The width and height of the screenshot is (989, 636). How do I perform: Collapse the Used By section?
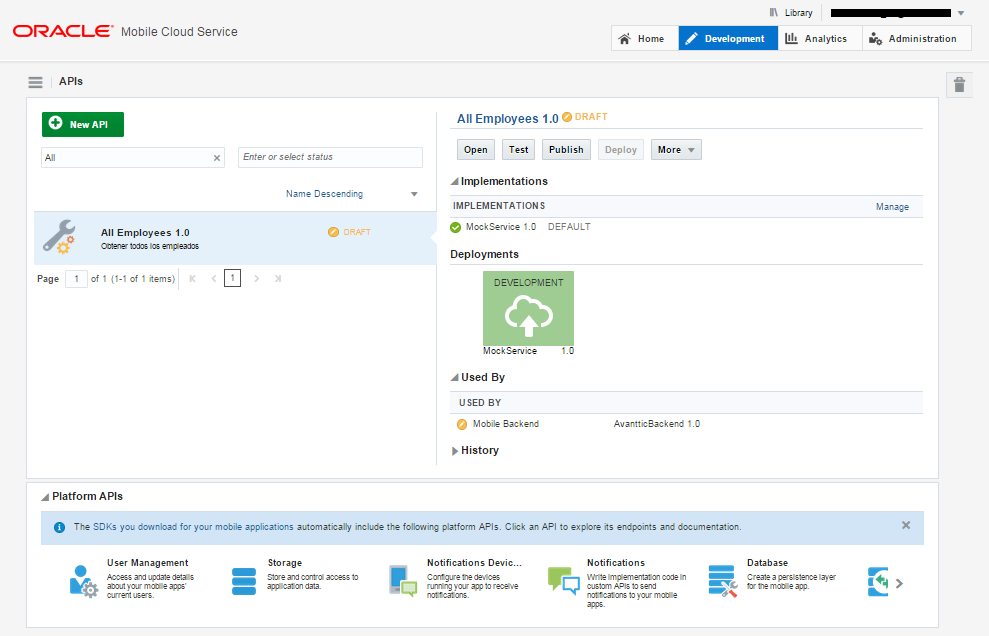click(454, 377)
